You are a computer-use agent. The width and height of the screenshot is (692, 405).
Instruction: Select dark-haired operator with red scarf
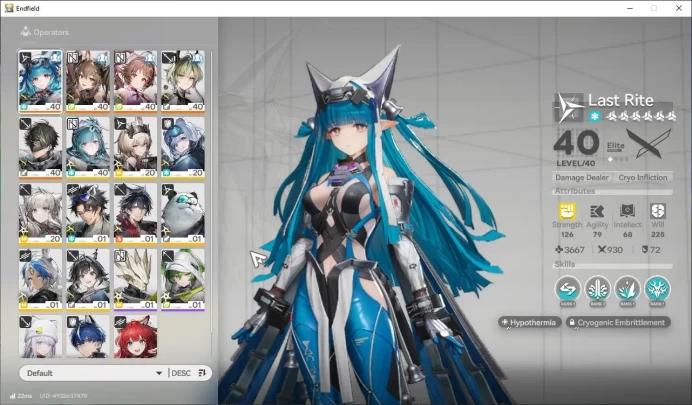point(135,214)
